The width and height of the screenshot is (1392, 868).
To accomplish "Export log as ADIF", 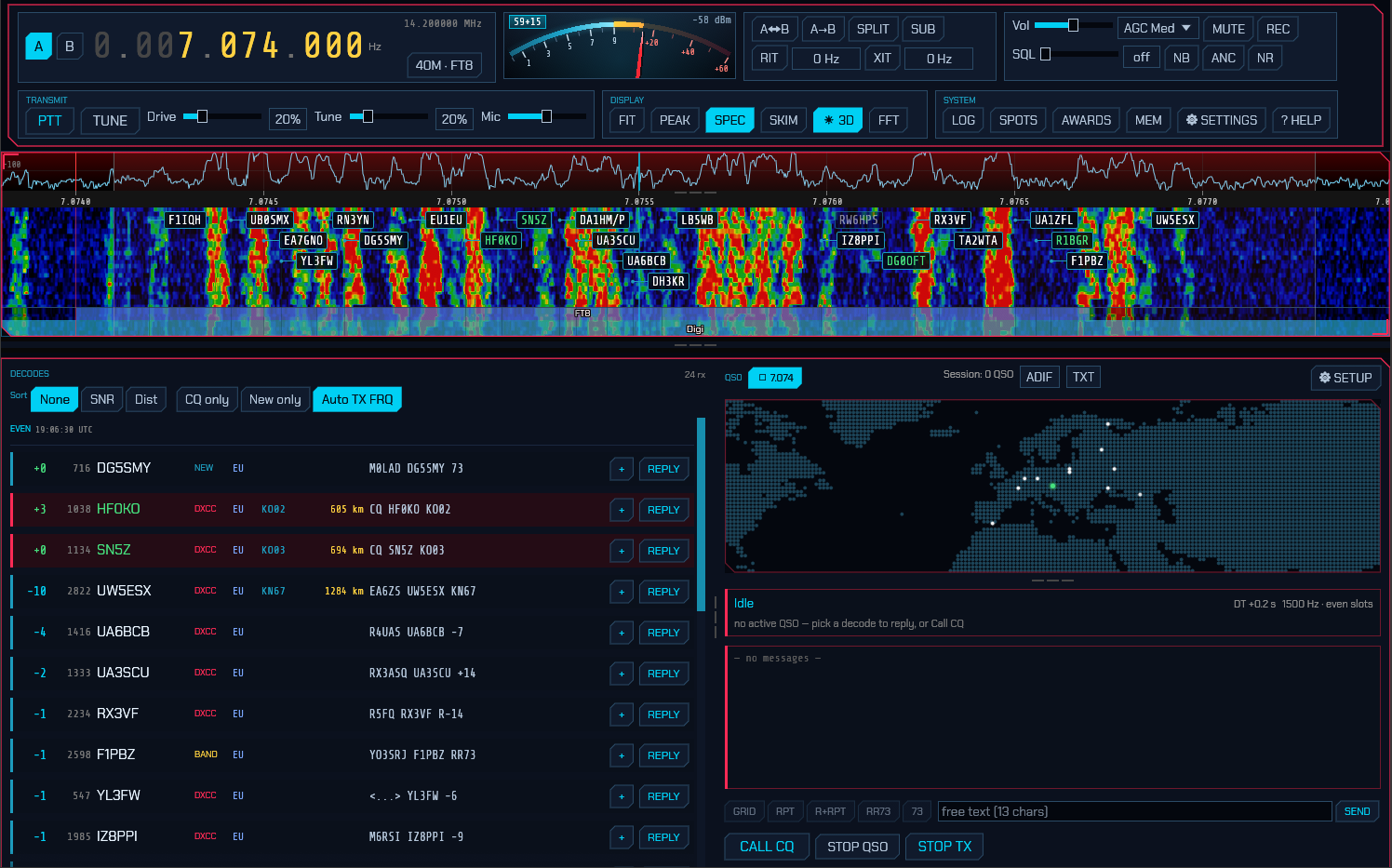I will pyautogui.click(x=1039, y=377).
